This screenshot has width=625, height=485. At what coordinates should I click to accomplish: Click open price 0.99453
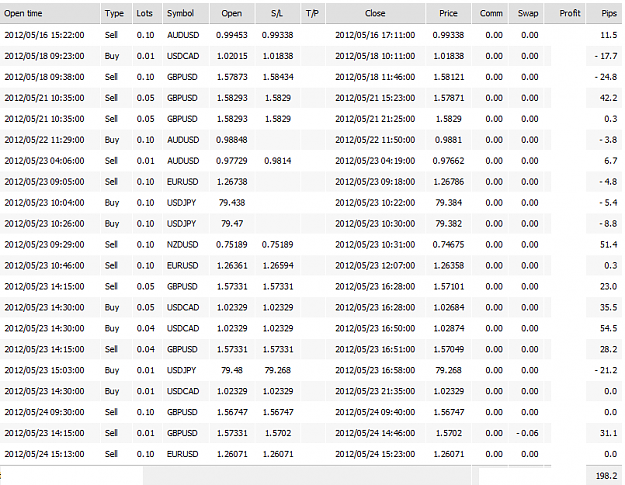[x=232, y=35]
